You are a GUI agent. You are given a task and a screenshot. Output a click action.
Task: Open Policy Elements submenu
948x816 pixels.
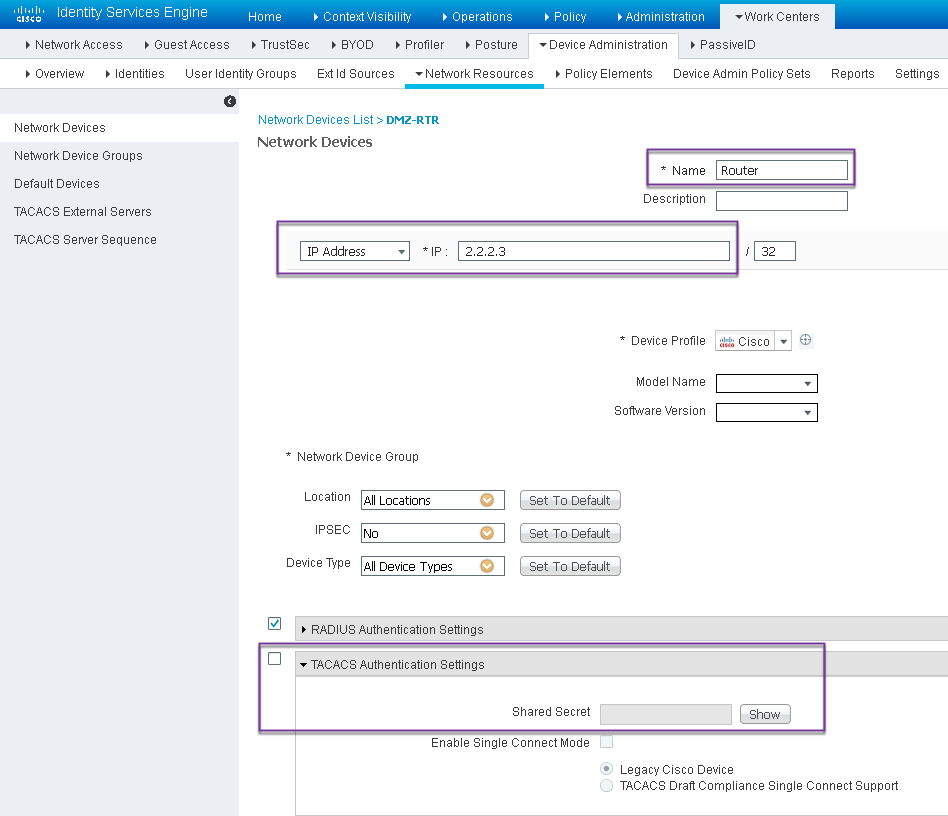(604, 74)
